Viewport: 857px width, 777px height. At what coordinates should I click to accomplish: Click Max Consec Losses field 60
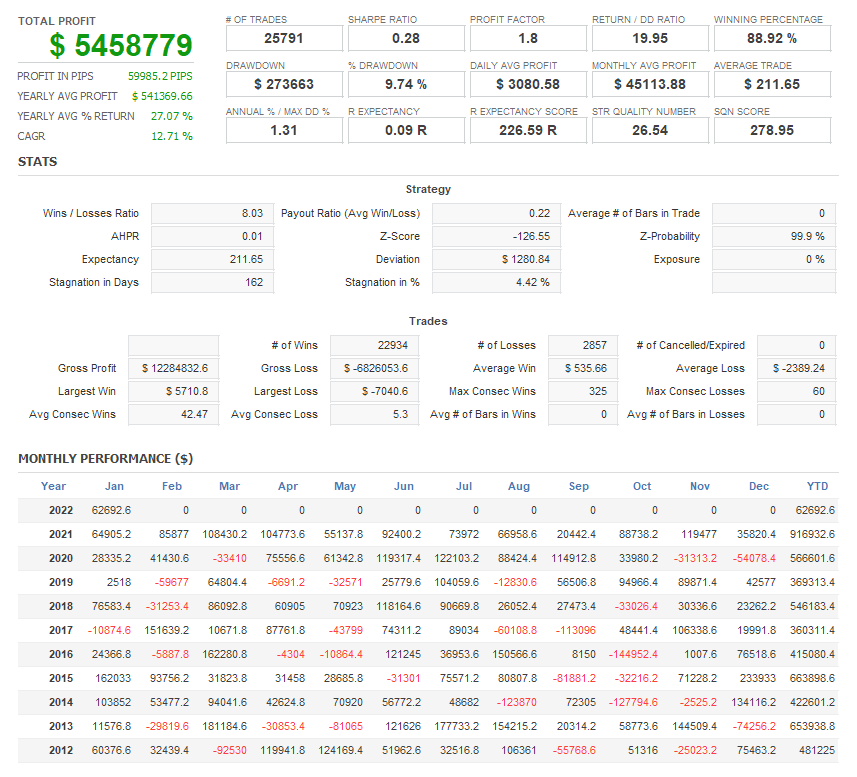pyautogui.click(x=796, y=391)
